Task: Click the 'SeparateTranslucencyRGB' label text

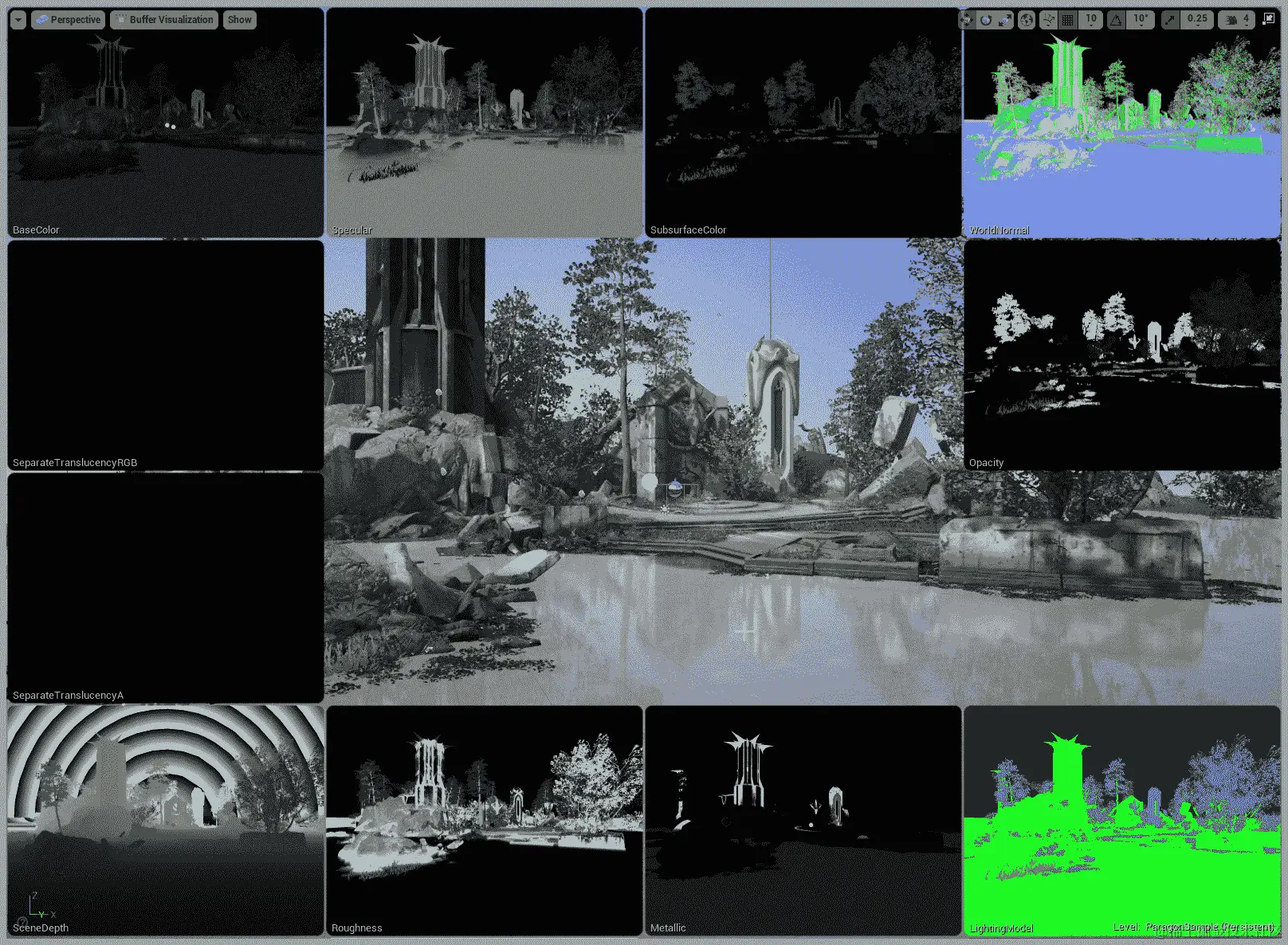Action: [75, 462]
